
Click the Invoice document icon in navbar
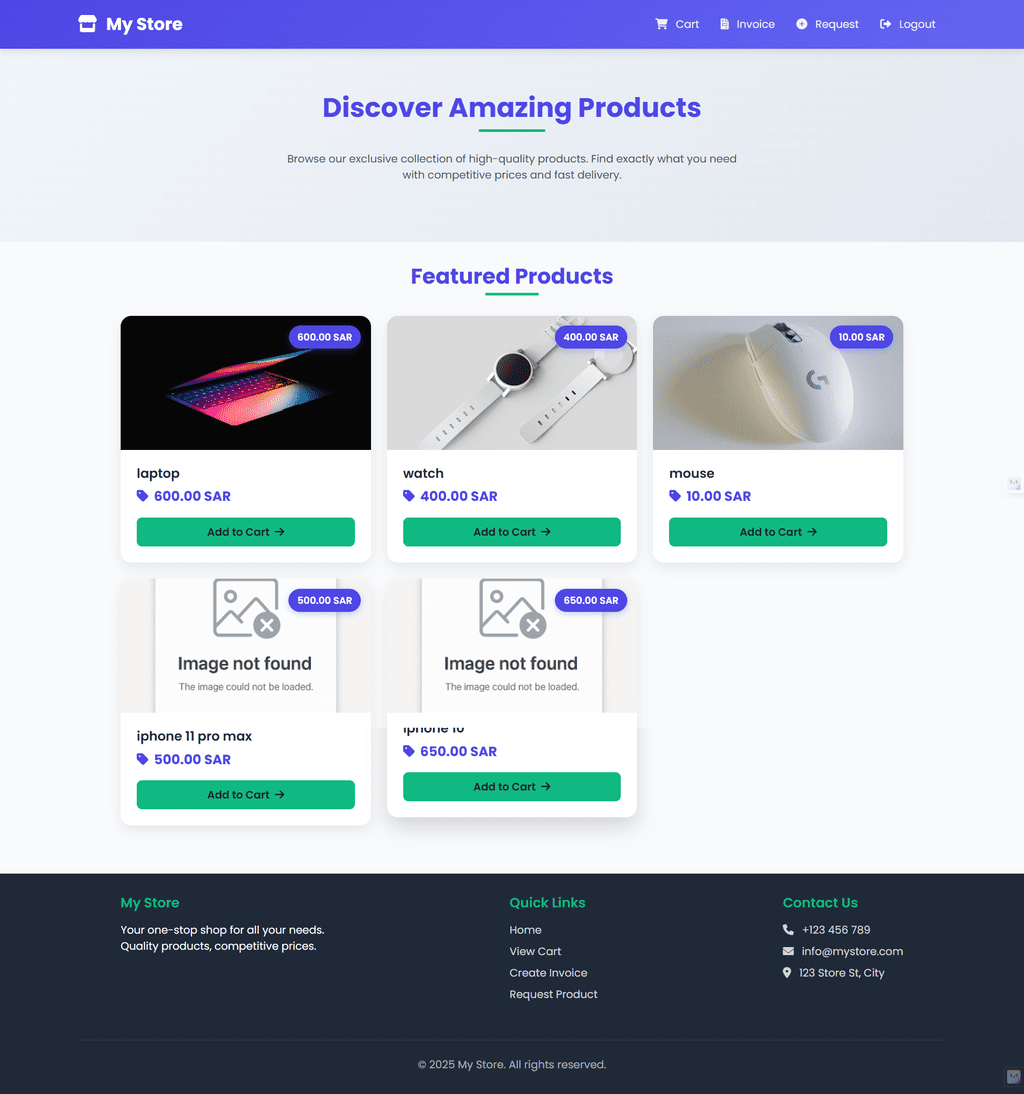pyautogui.click(x=724, y=24)
